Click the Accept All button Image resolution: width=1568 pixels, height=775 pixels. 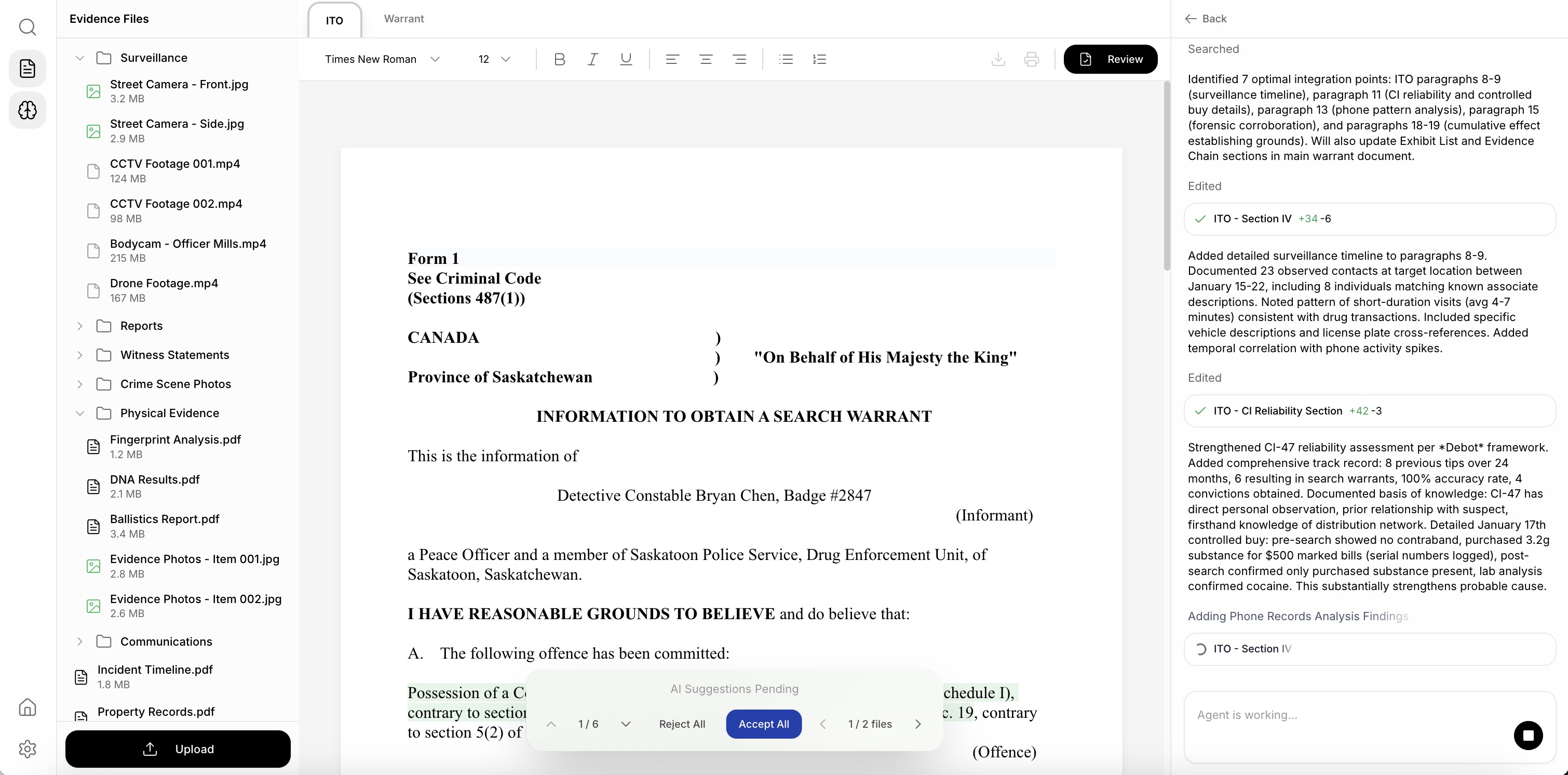763,724
